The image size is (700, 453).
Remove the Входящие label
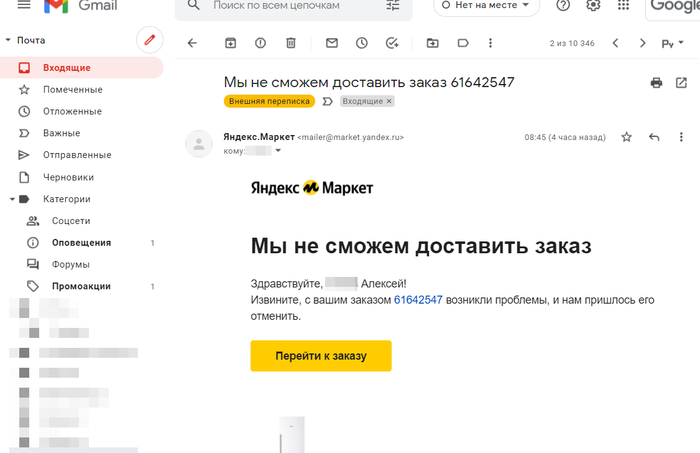(x=389, y=101)
